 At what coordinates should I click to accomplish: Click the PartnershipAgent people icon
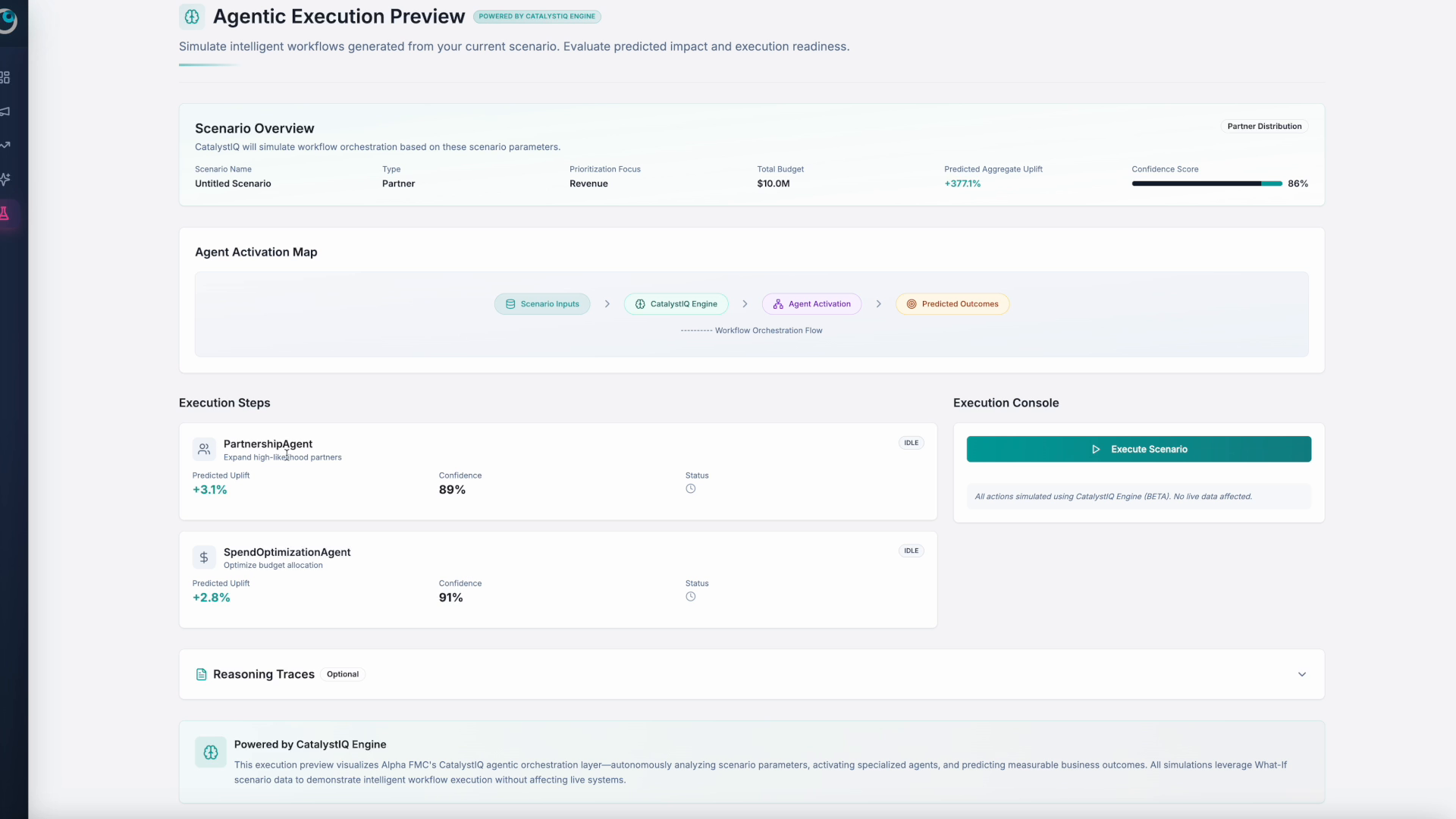pyautogui.click(x=204, y=449)
